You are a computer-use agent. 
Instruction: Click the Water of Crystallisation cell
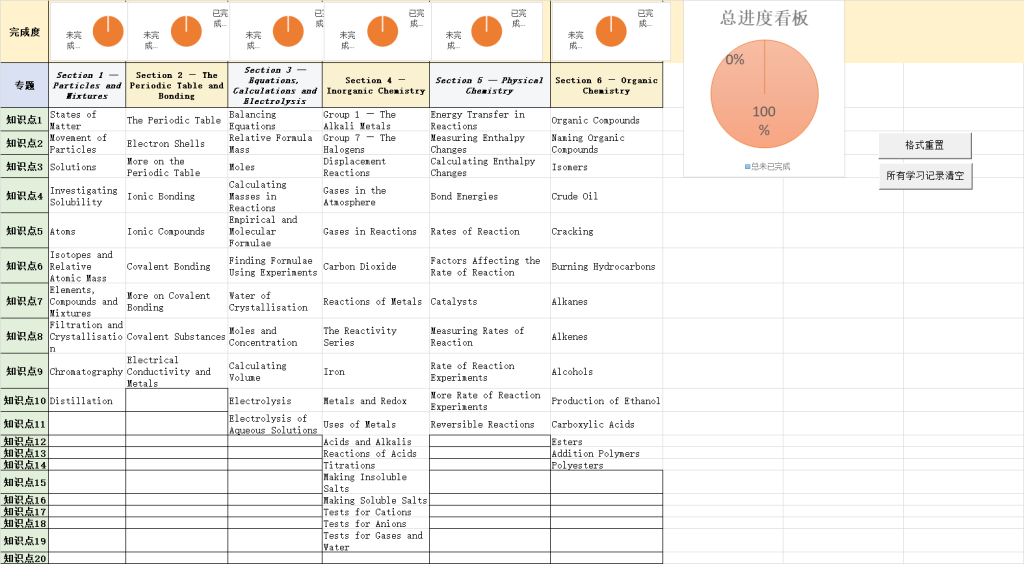coord(275,302)
